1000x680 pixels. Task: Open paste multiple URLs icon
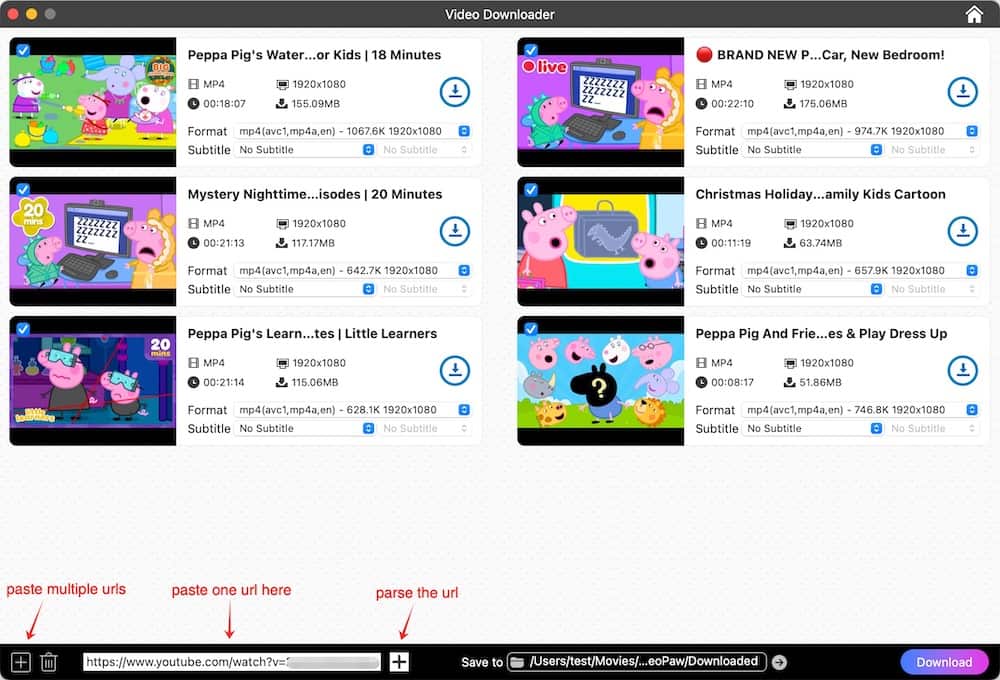tap(20, 662)
